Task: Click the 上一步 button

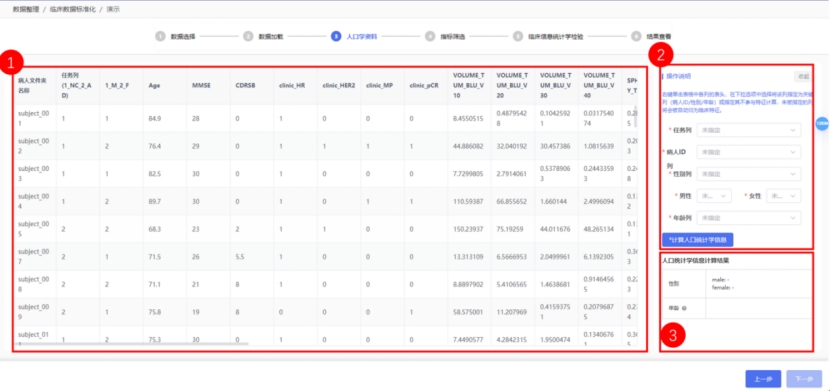Action: [763, 379]
